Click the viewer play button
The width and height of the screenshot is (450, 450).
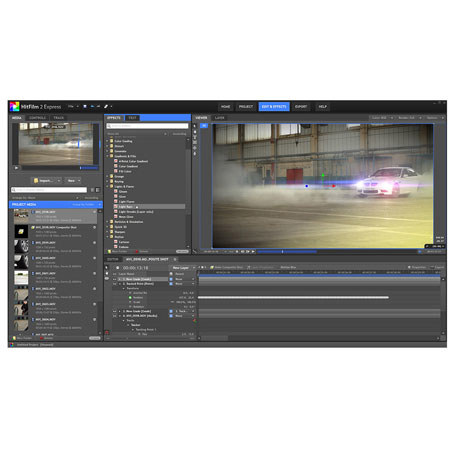pyautogui.click(x=253, y=251)
